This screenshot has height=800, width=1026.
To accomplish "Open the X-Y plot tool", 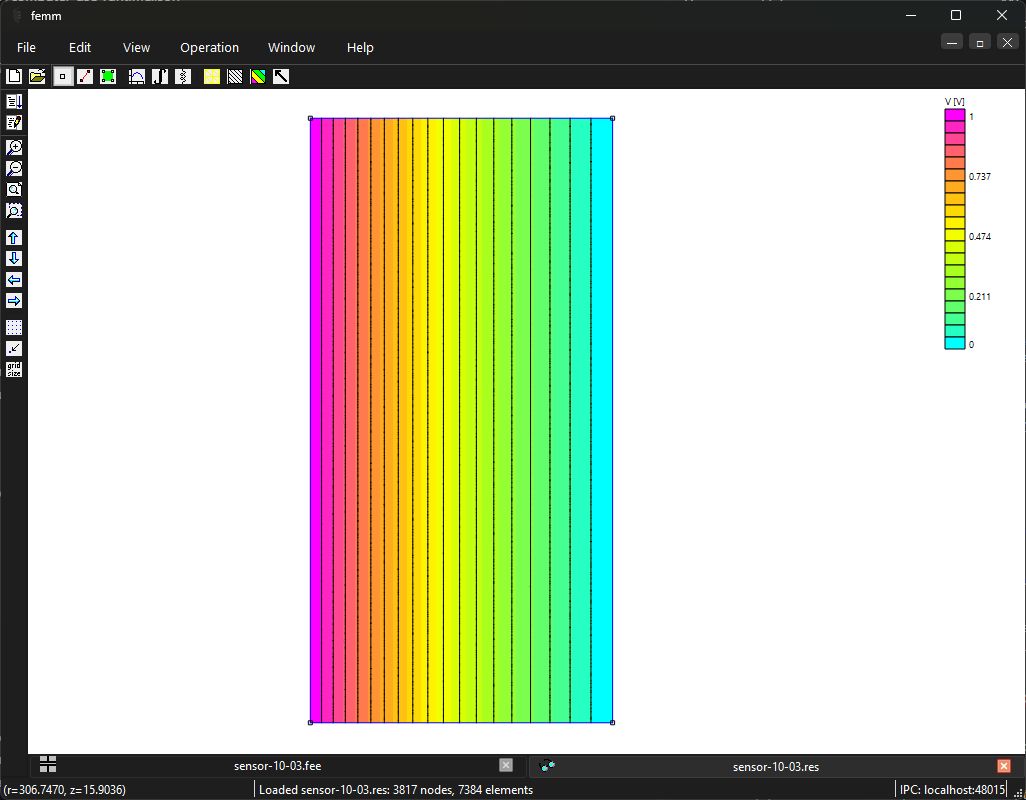I will click(x=137, y=77).
